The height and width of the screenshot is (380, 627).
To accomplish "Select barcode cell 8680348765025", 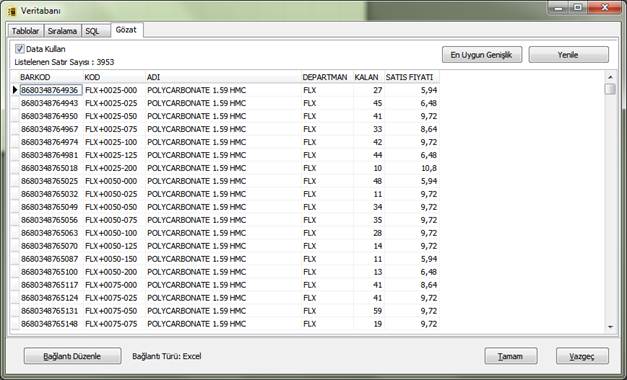I will click(51, 181).
